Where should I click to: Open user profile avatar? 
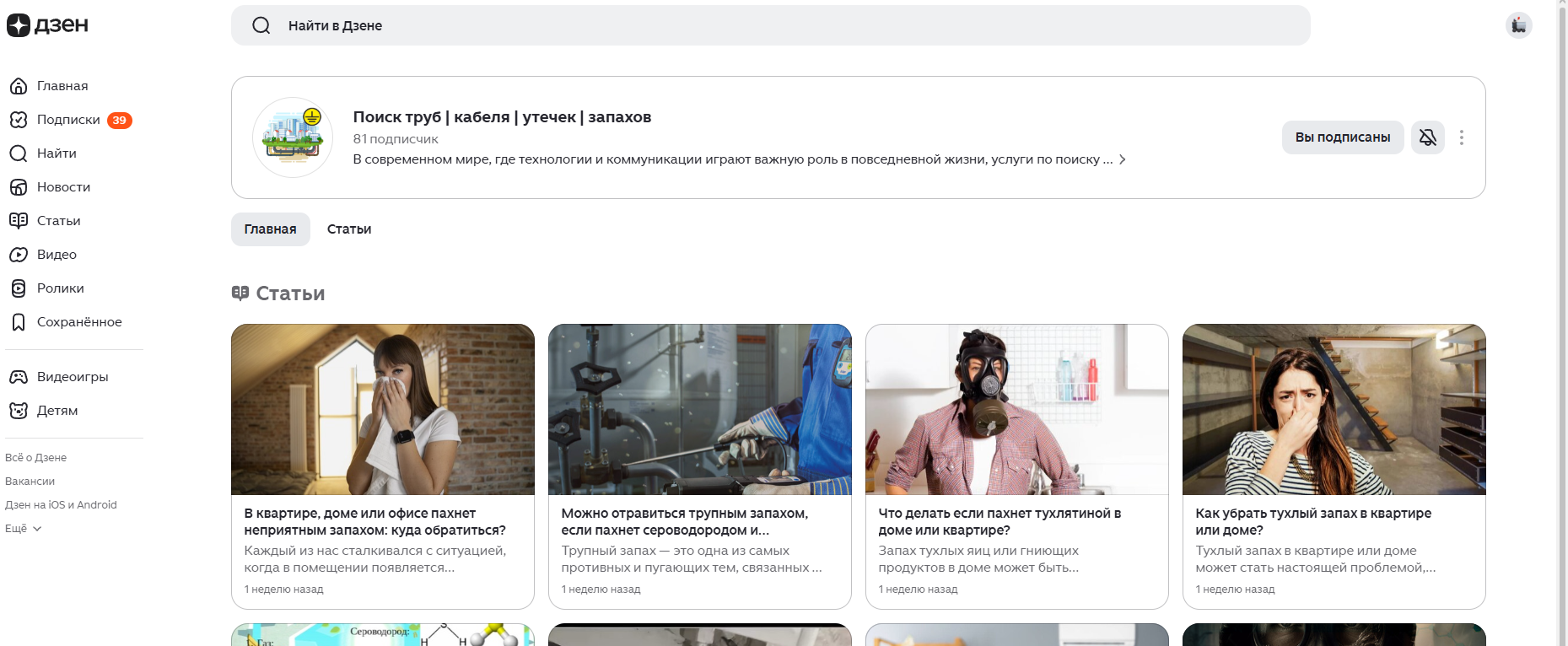(1518, 25)
